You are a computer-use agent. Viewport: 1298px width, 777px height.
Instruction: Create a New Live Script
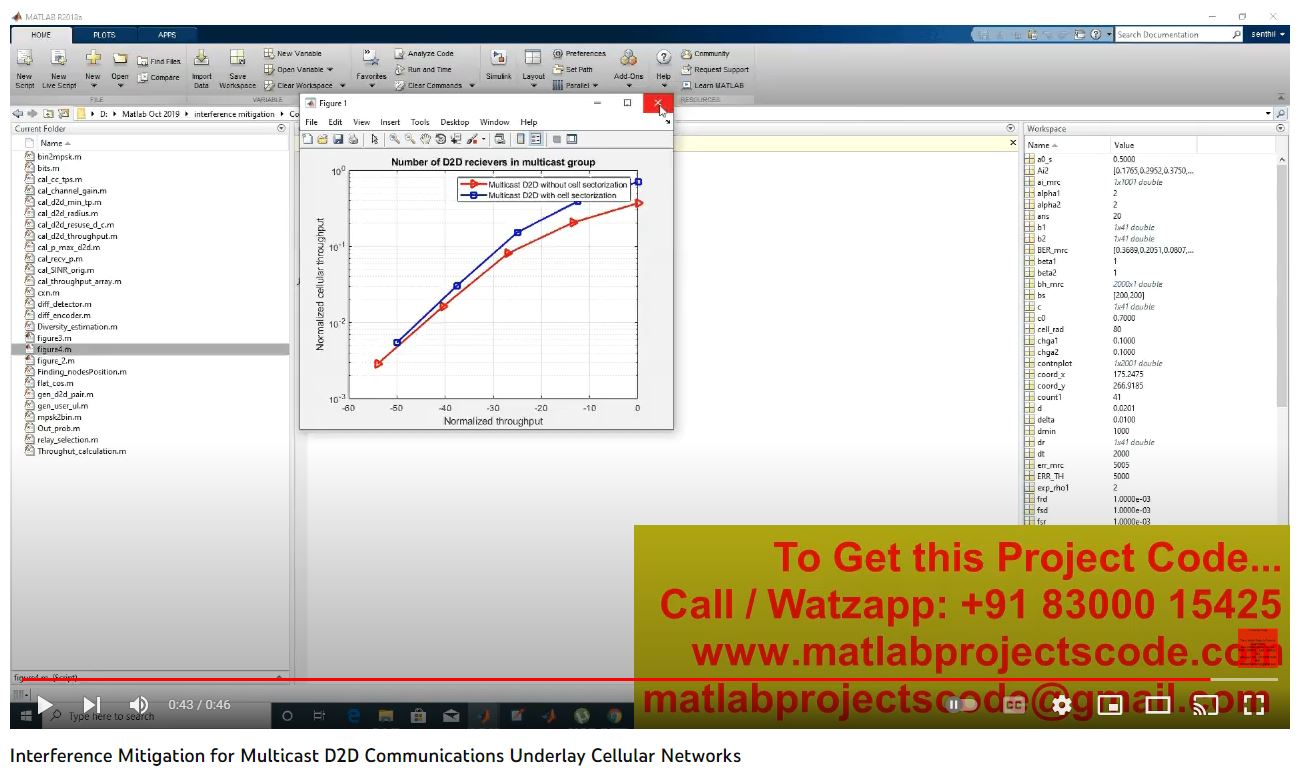pos(59,68)
